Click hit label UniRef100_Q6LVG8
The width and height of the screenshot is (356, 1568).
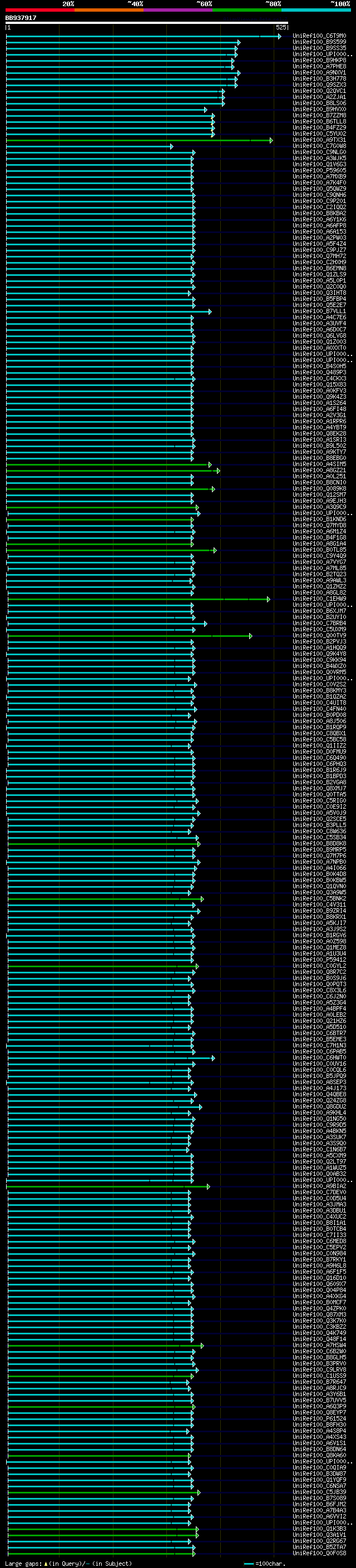pyautogui.click(x=319, y=335)
